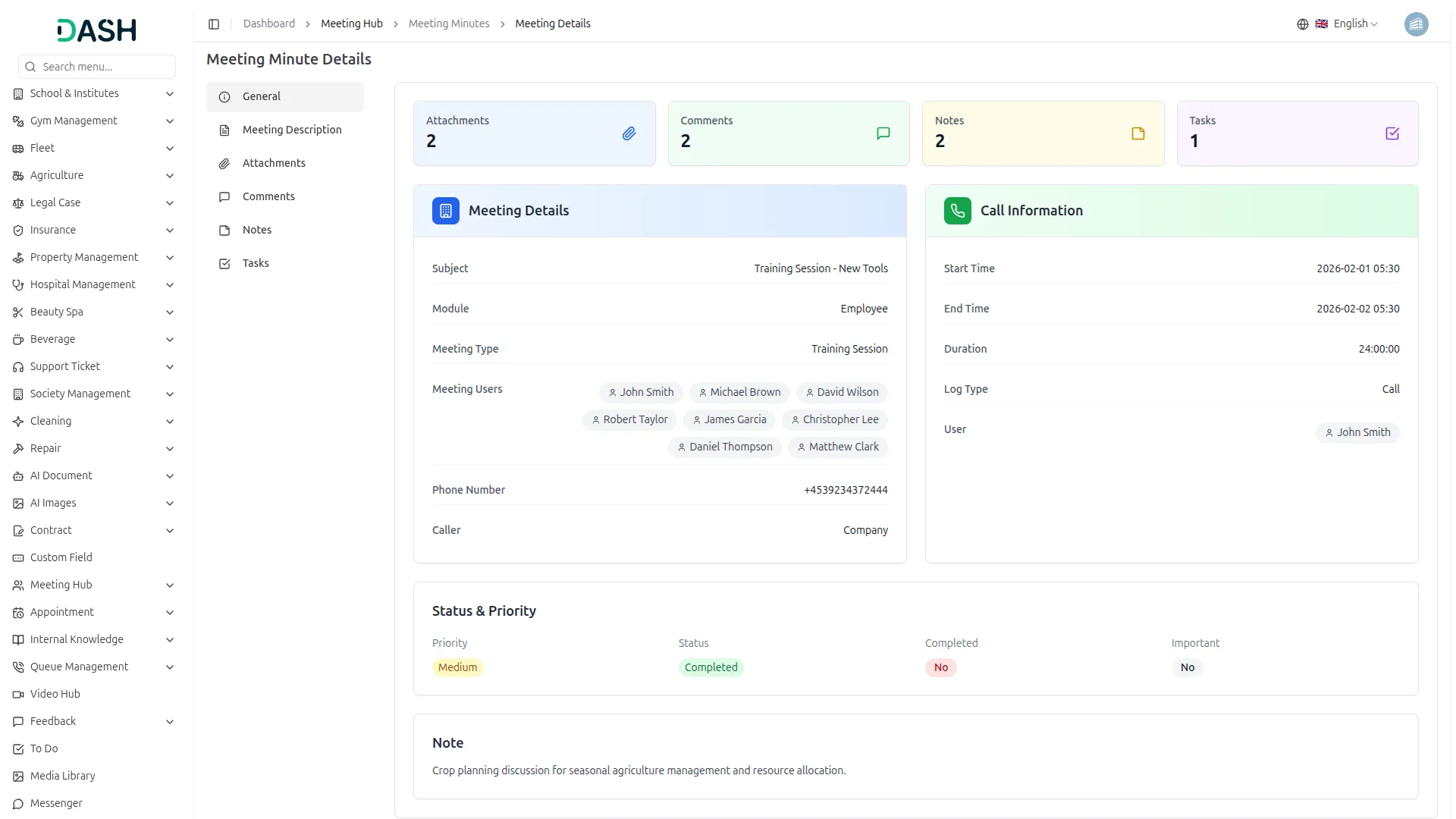Click the green phone Call Information icon

click(x=957, y=211)
